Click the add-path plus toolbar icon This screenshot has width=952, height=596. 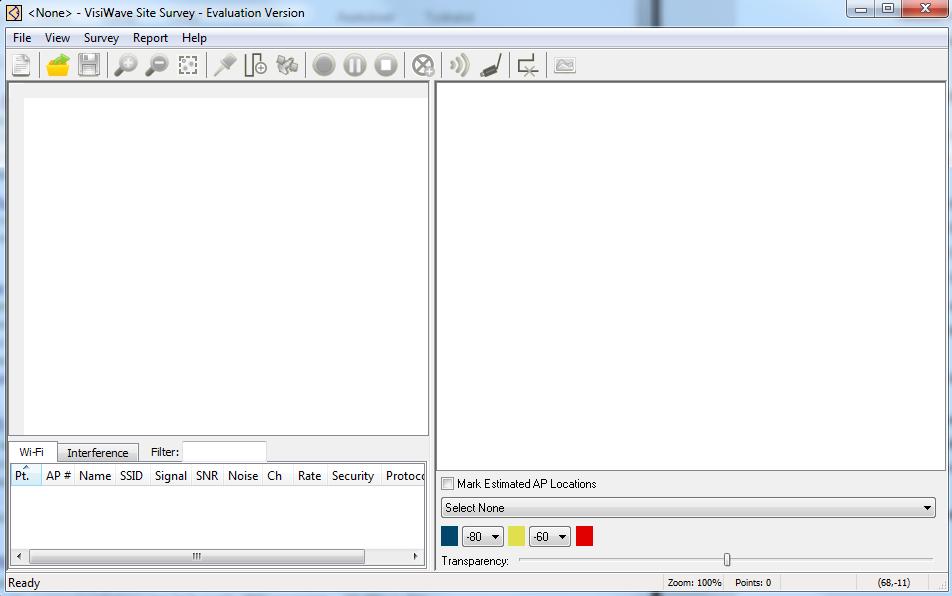pos(256,65)
